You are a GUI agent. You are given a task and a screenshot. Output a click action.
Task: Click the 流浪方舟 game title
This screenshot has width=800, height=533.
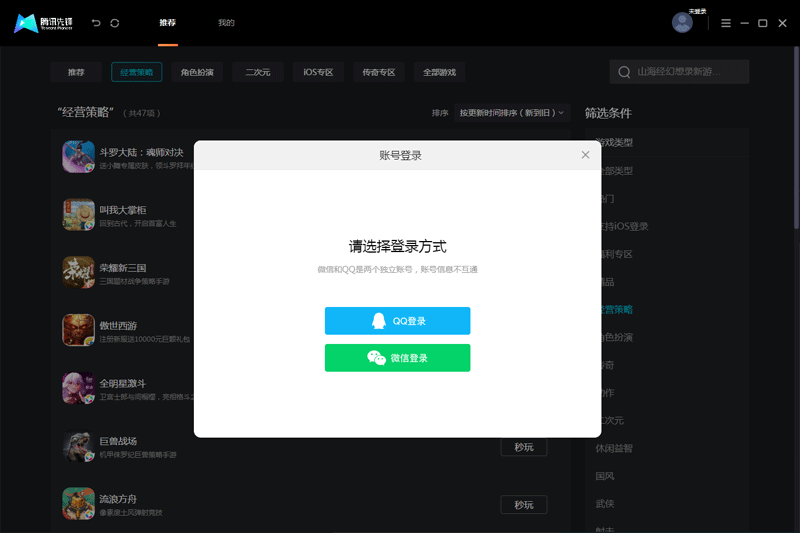click(118, 499)
